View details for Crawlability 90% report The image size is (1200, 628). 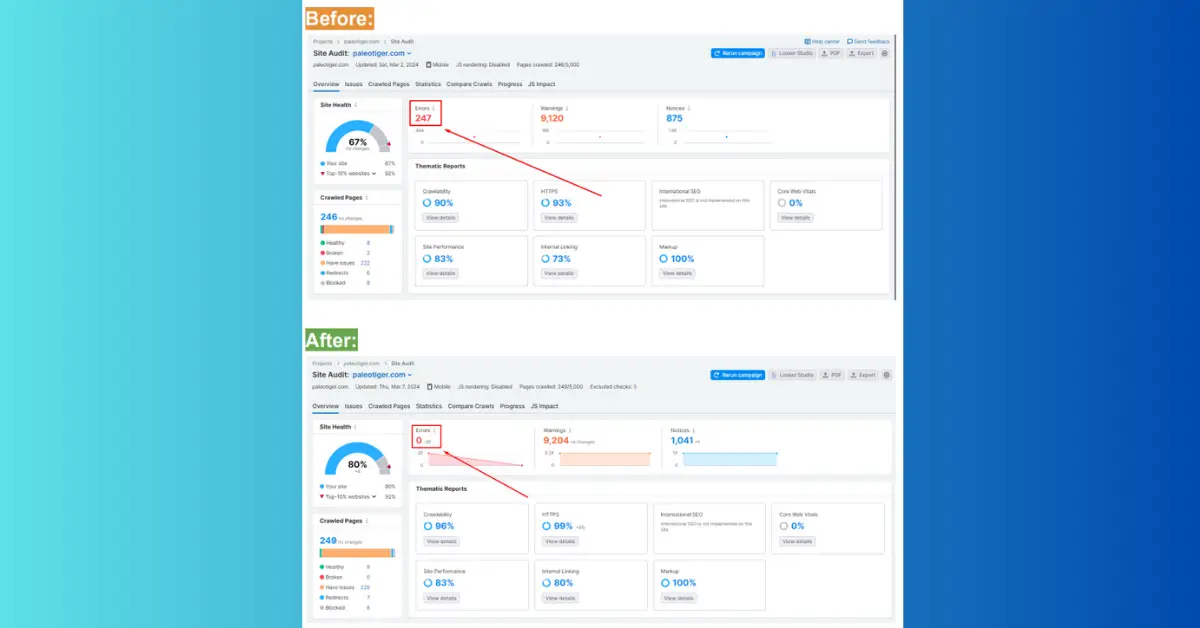(440, 217)
